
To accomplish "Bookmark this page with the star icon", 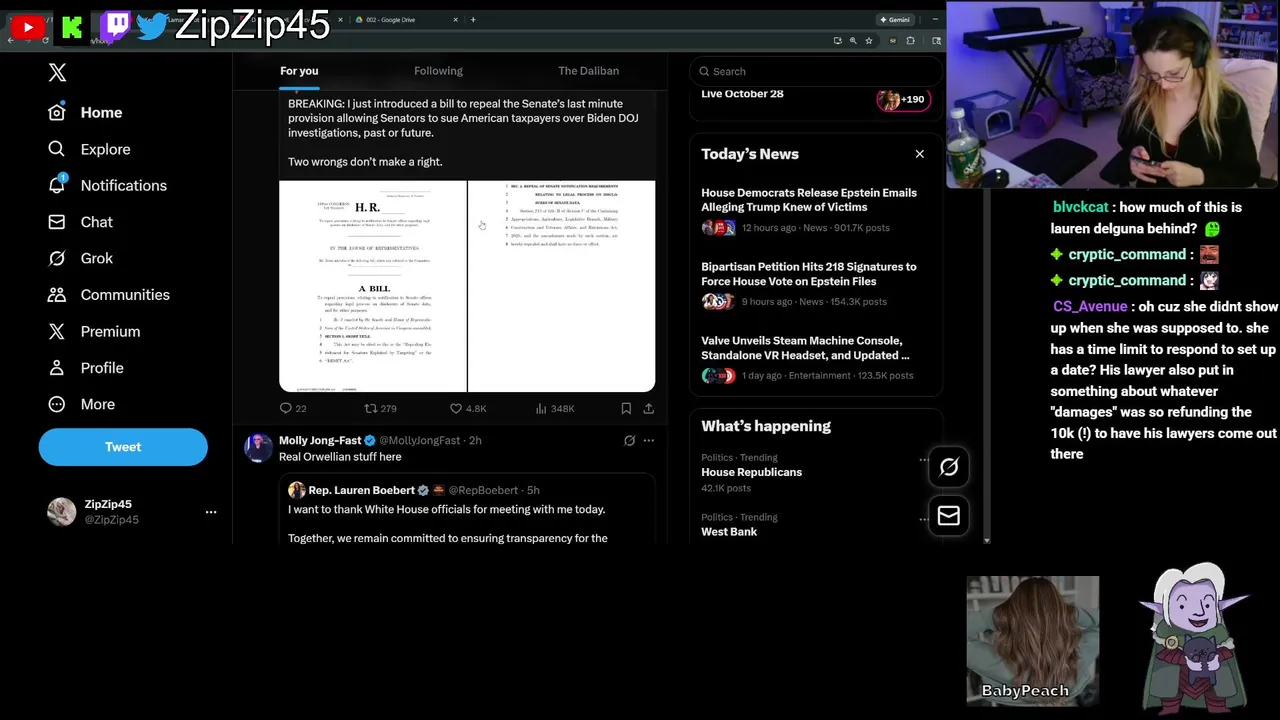I will [868, 41].
